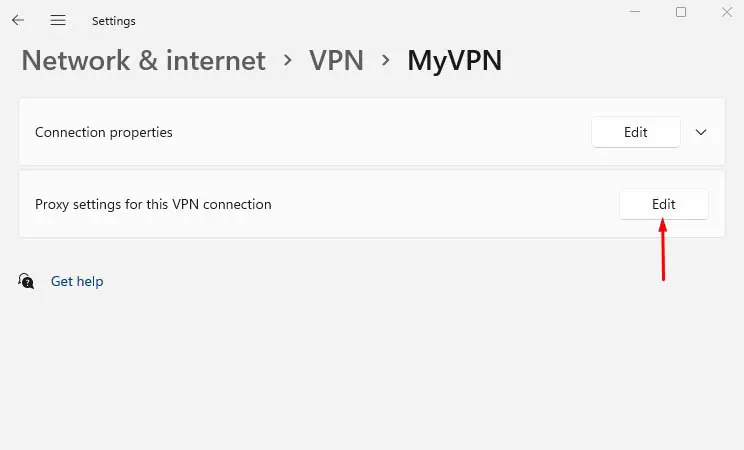Click the Connection properties label text
Image resolution: width=744 pixels, height=450 pixels.
coord(104,132)
